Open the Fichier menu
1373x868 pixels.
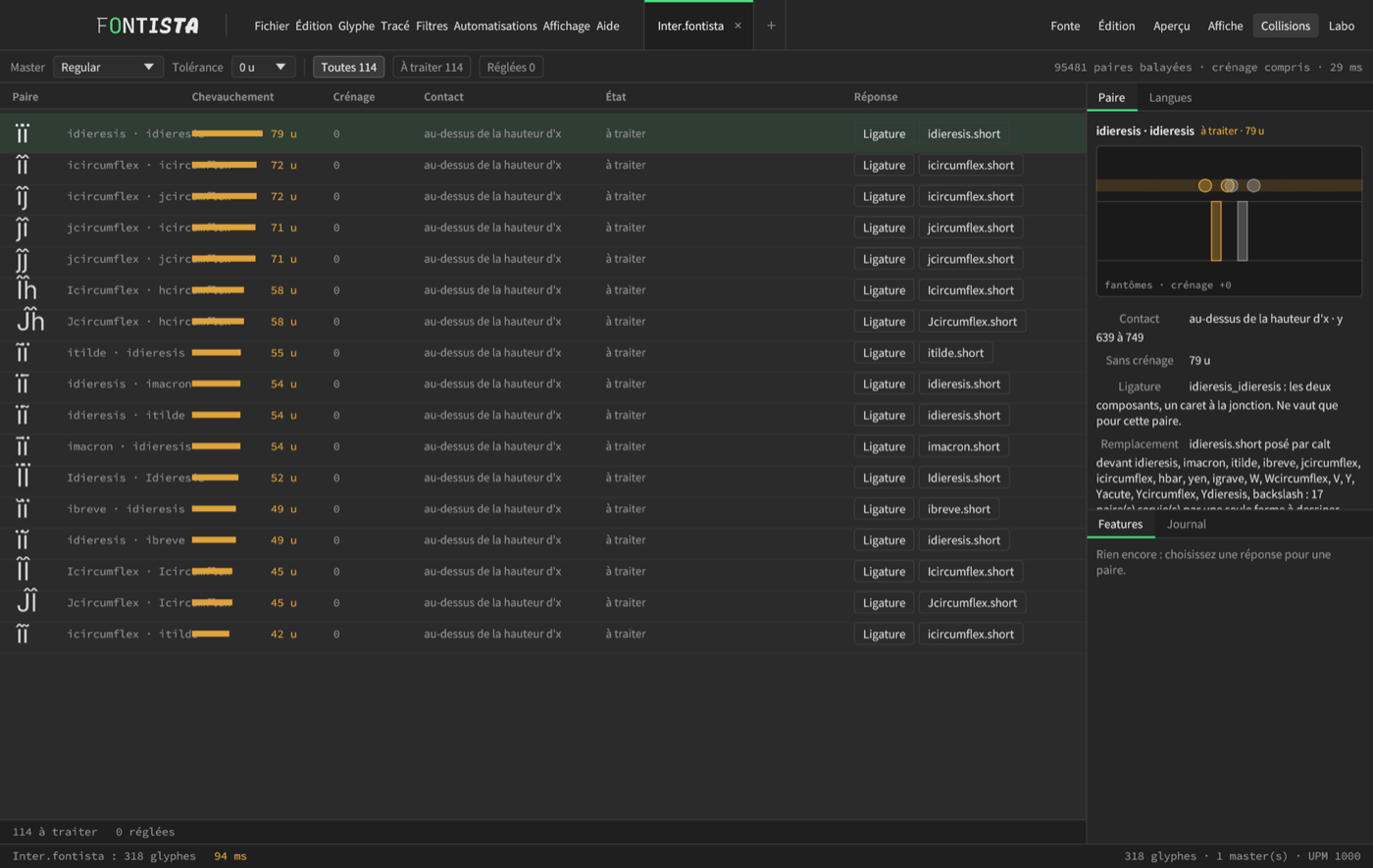point(272,26)
